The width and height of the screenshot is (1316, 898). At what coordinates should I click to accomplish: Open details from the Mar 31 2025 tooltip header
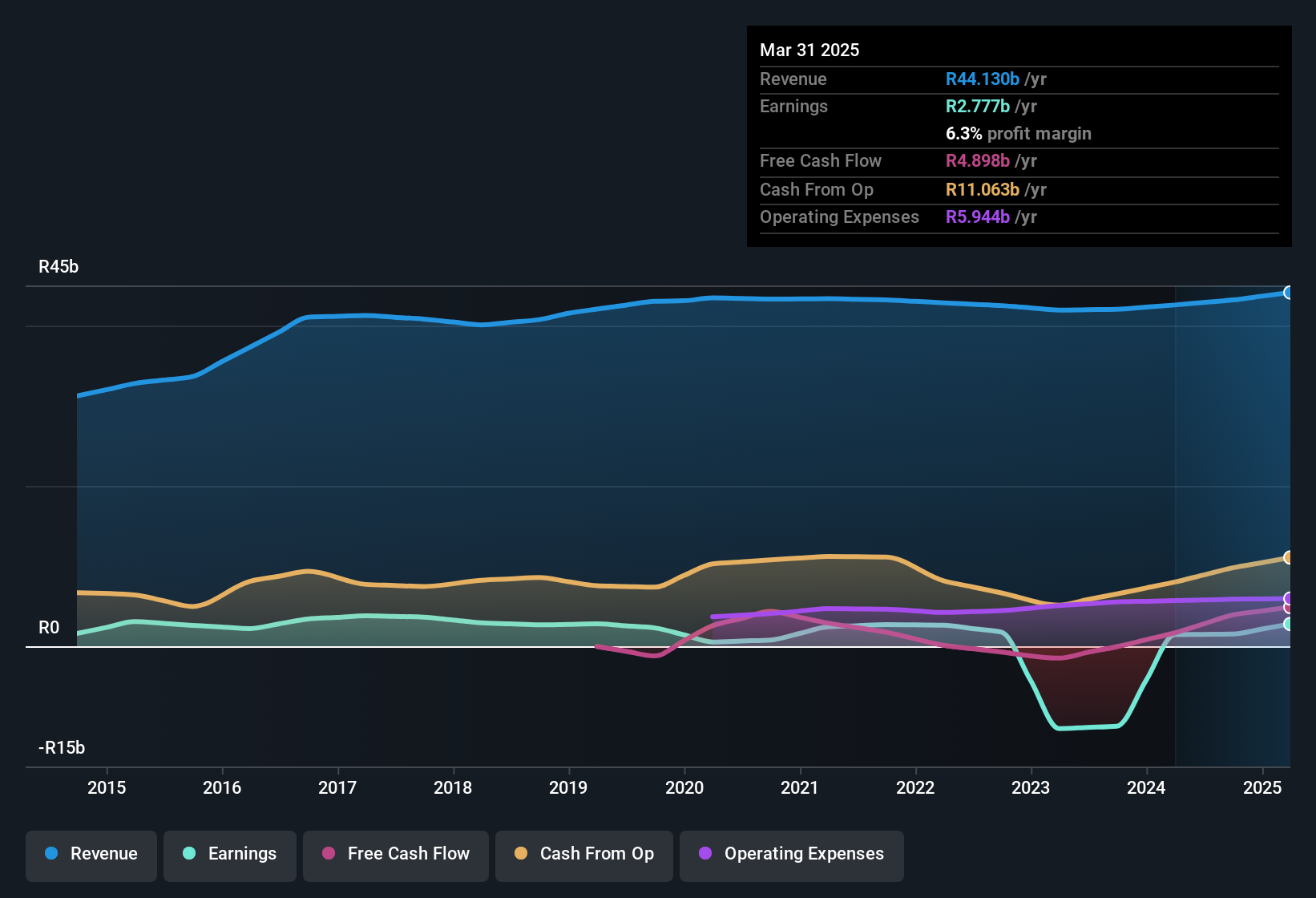coord(809,50)
